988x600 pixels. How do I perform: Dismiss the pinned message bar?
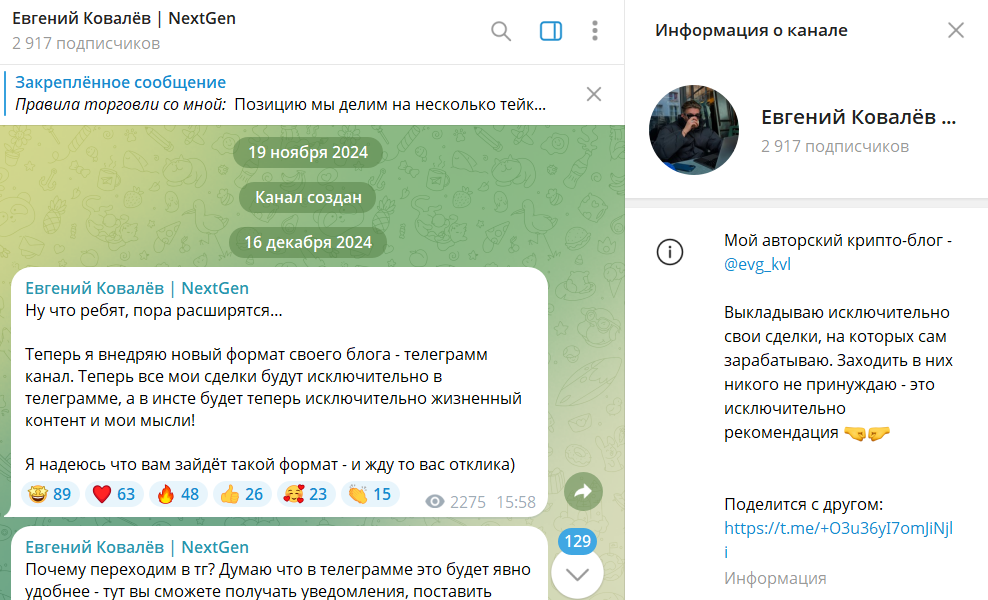click(x=594, y=94)
